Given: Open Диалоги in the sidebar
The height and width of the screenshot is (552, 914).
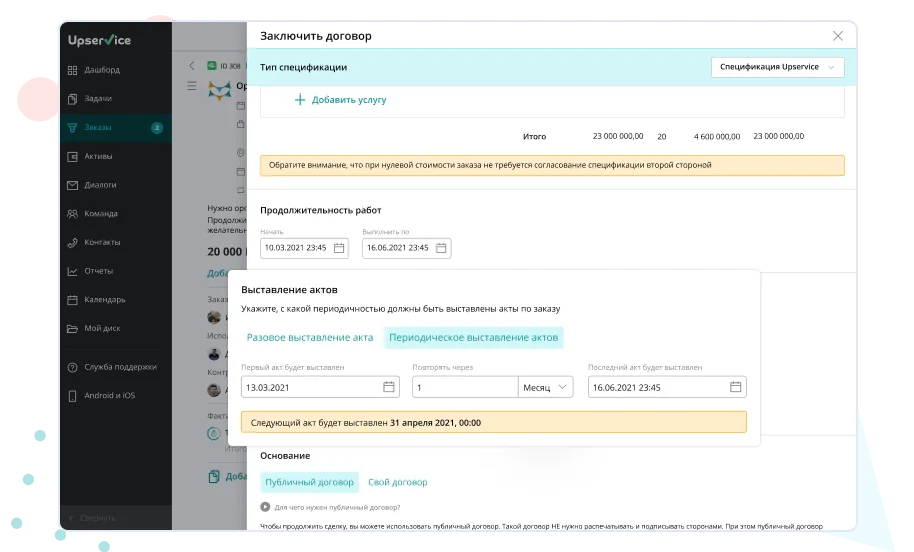Looking at the screenshot, I should click(x=115, y=185).
